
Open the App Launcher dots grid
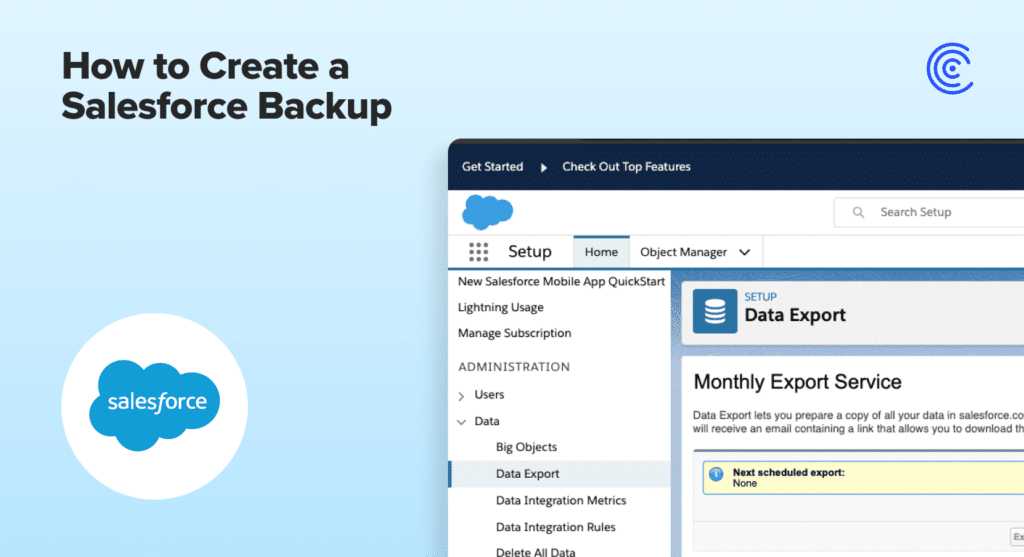[479, 252]
